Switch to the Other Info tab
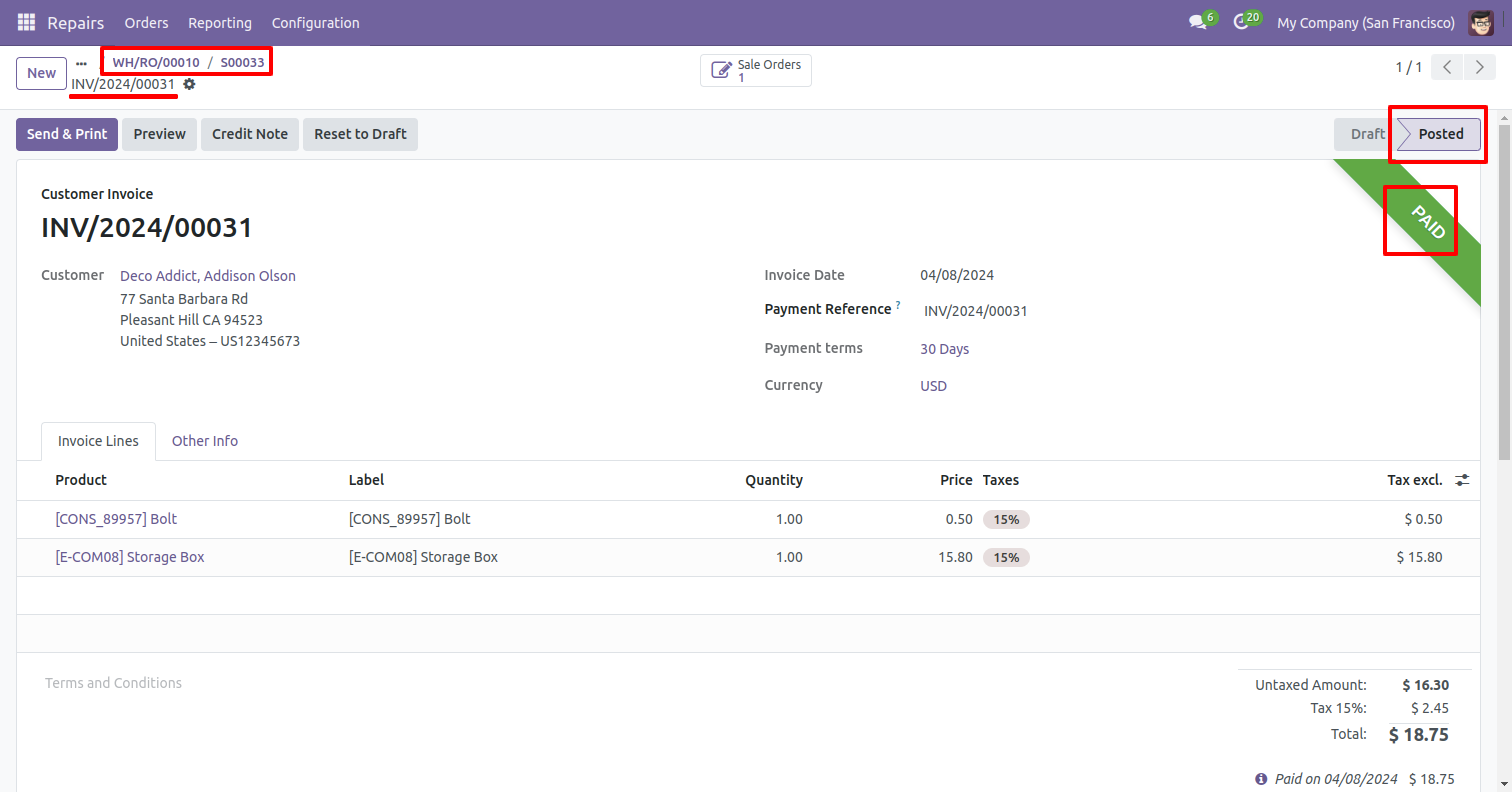Viewport: 1512px width, 792px height. (x=205, y=441)
